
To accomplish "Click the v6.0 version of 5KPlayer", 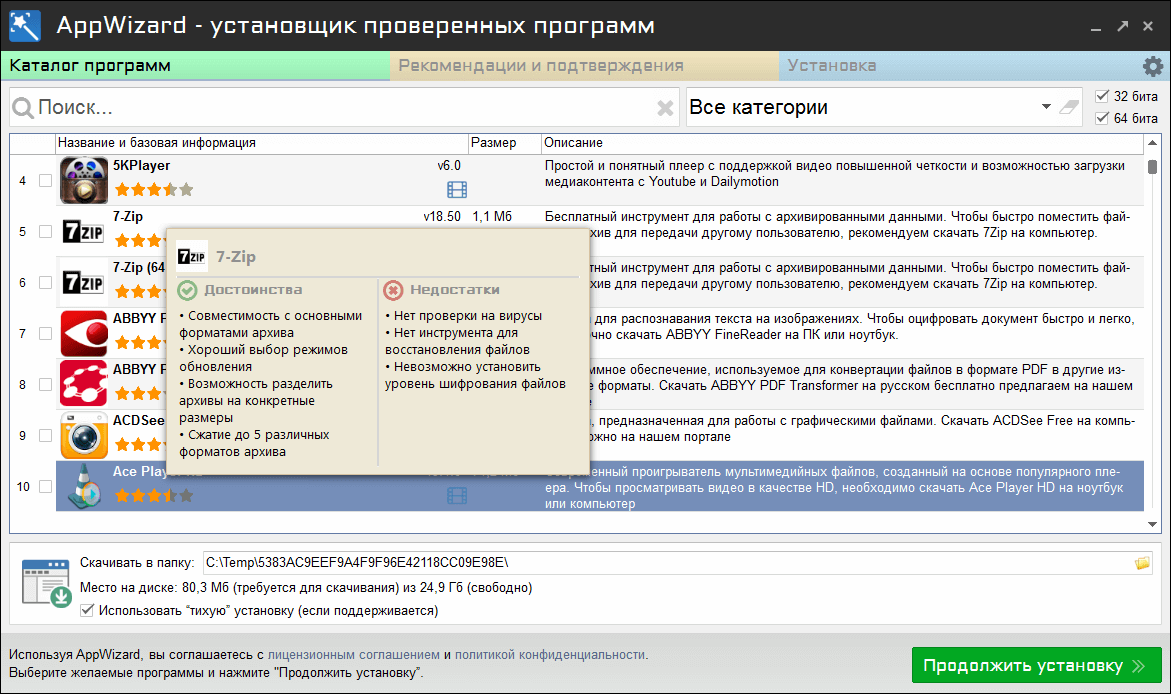I will [x=449, y=166].
